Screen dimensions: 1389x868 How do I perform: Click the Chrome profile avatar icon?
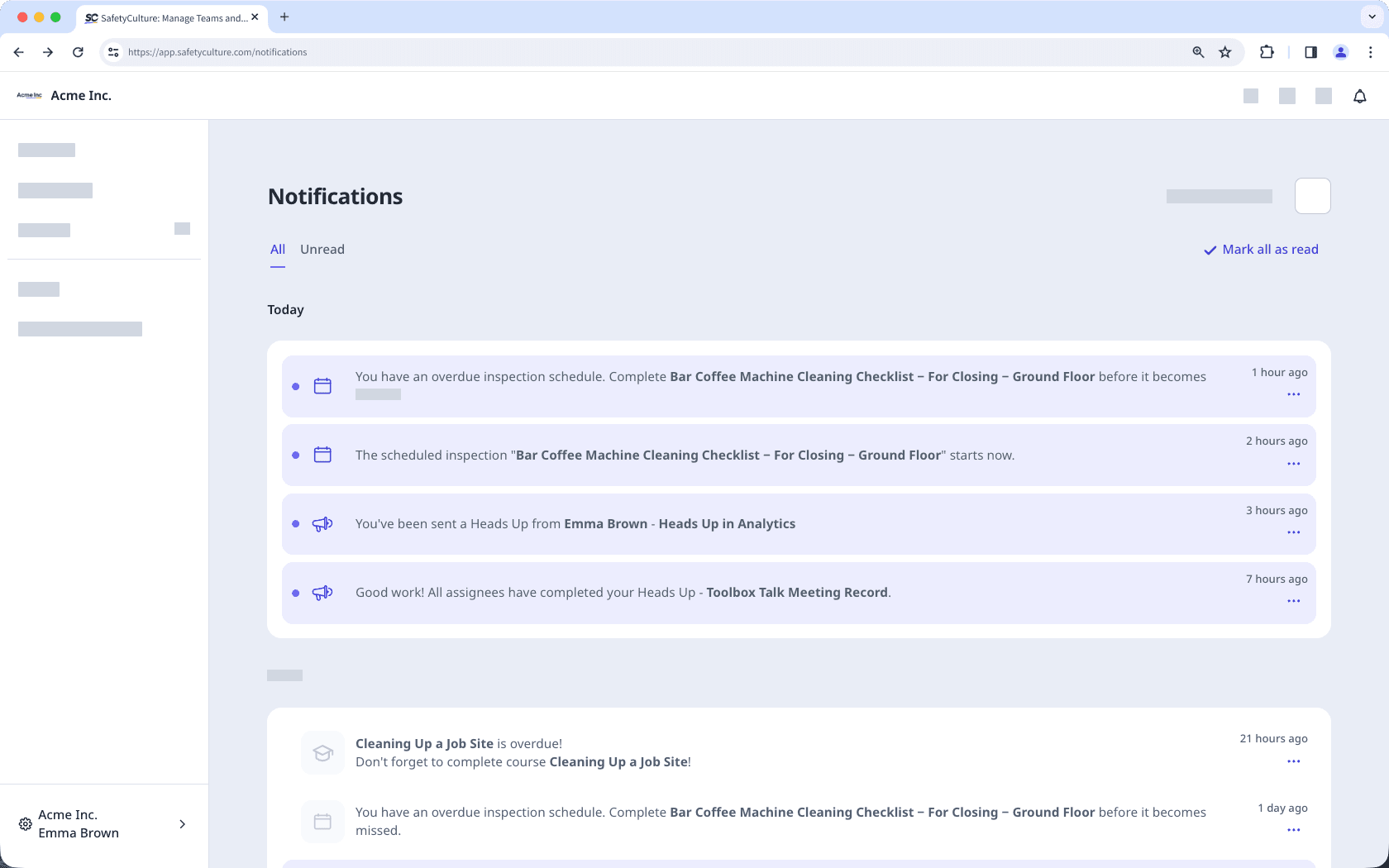pos(1341,51)
